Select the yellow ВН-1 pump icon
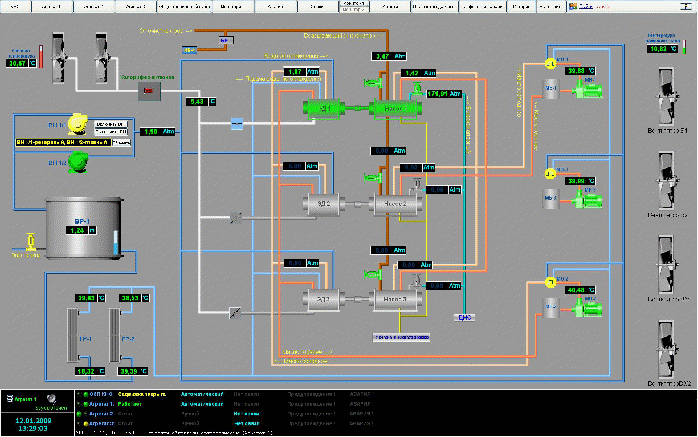 coord(77,124)
